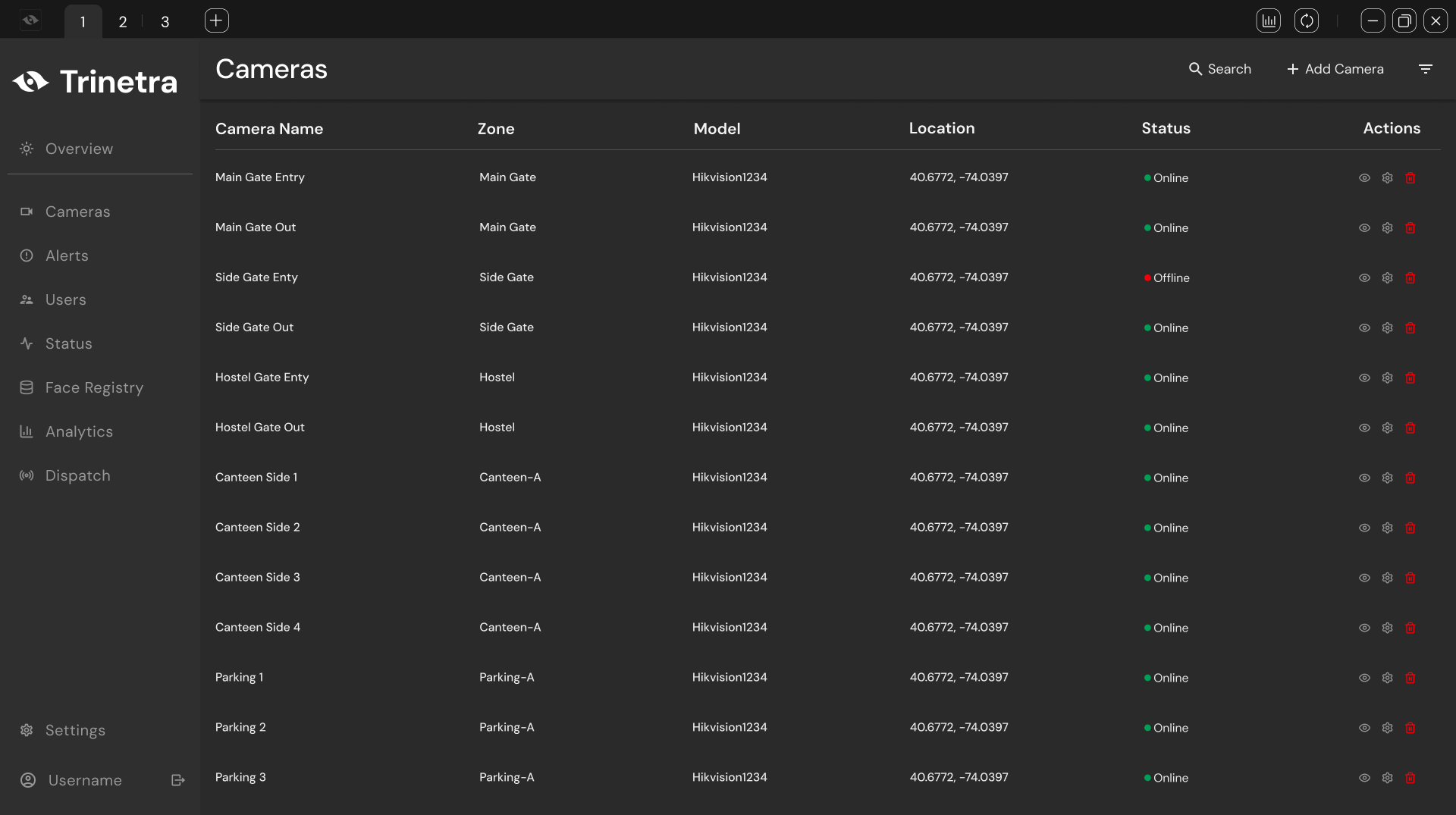Open settings gear for Side Gate Out
The image size is (1456, 815).
click(1387, 328)
